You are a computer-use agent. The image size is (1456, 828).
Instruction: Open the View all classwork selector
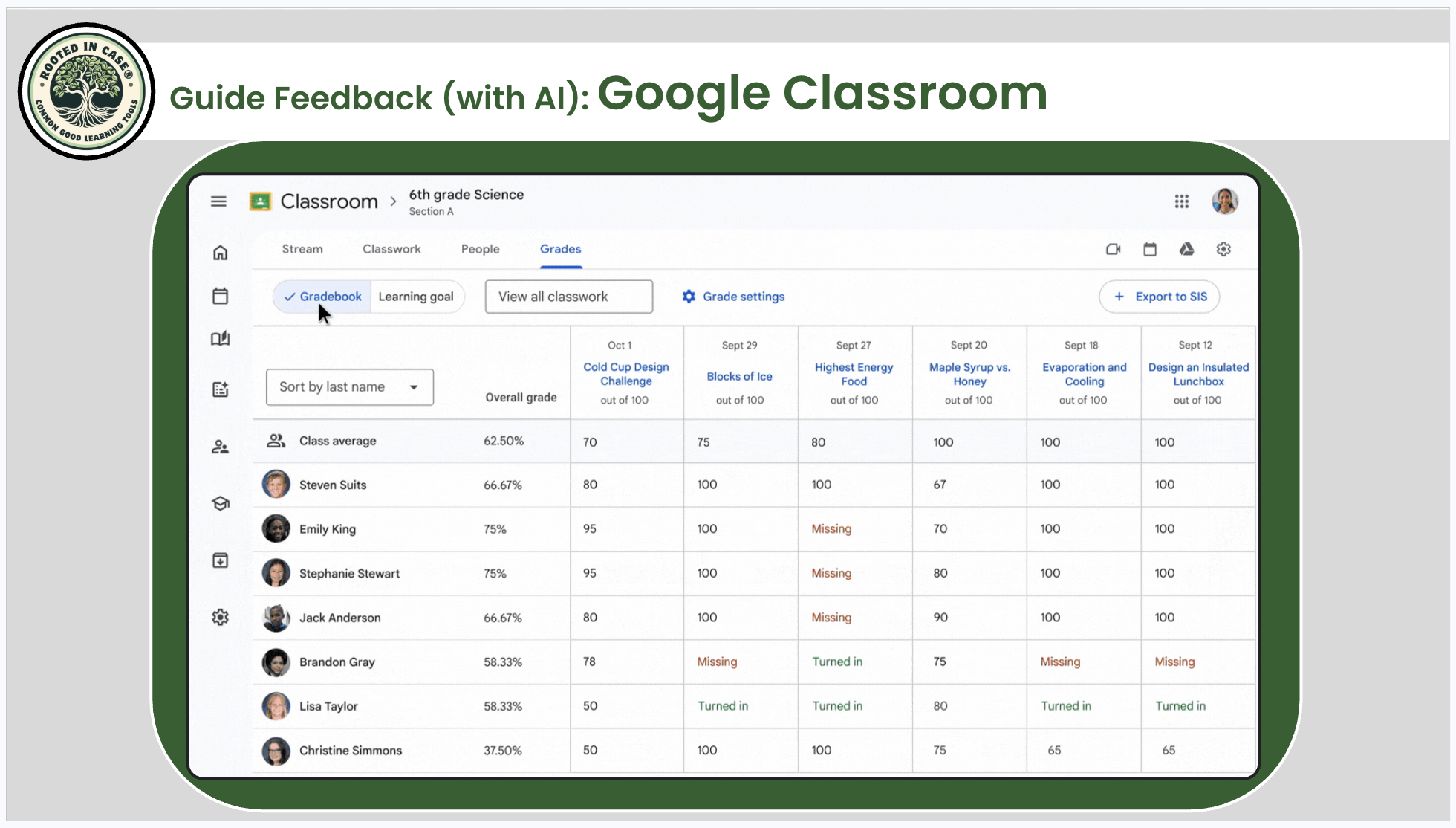569,297
